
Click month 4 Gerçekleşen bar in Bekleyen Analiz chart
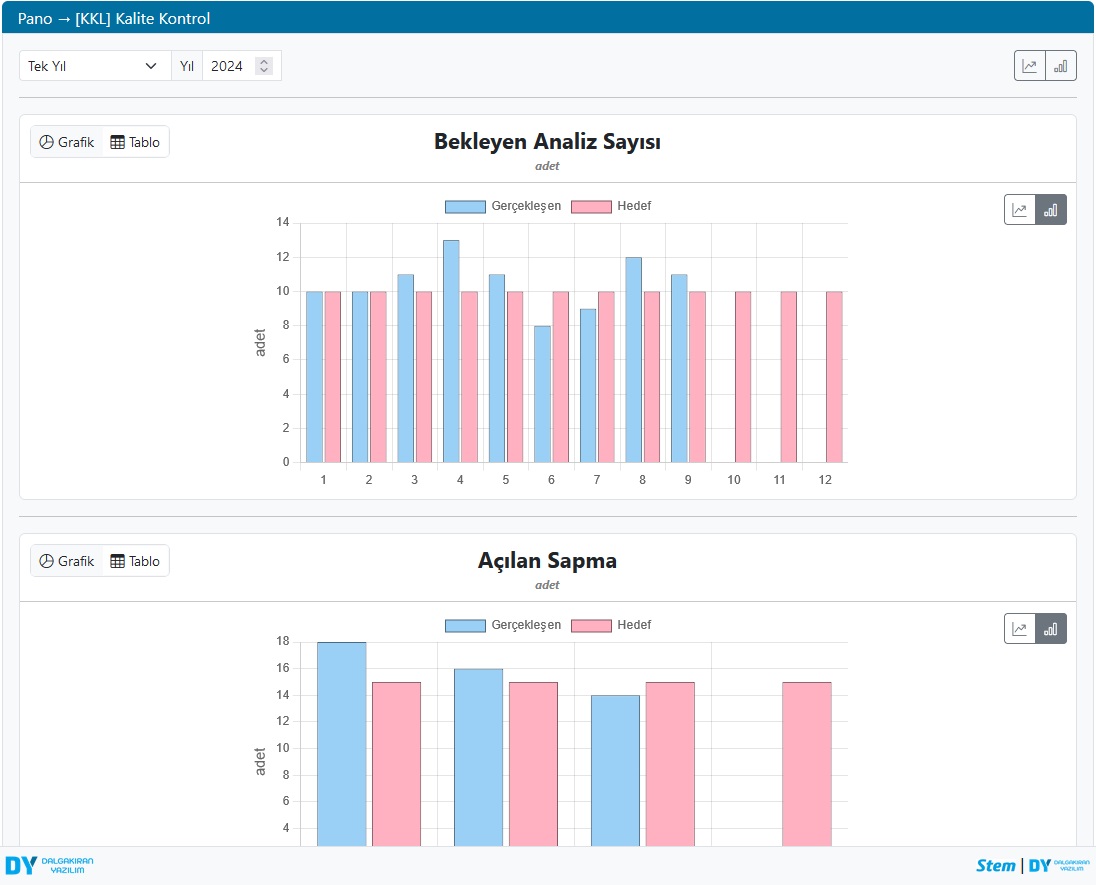[451, 350]
